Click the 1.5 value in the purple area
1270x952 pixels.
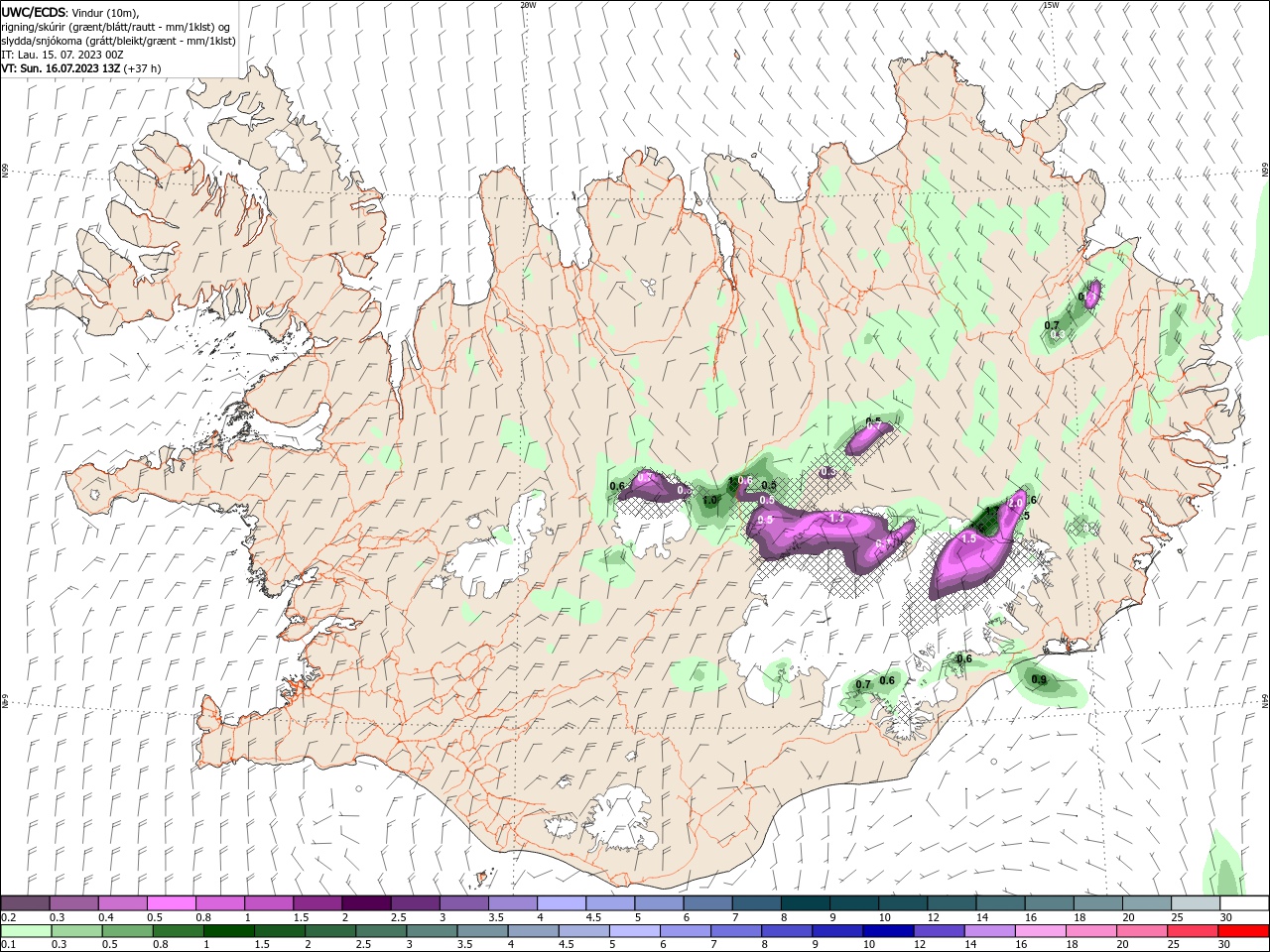pyautogui.click(x=969, y=537)
